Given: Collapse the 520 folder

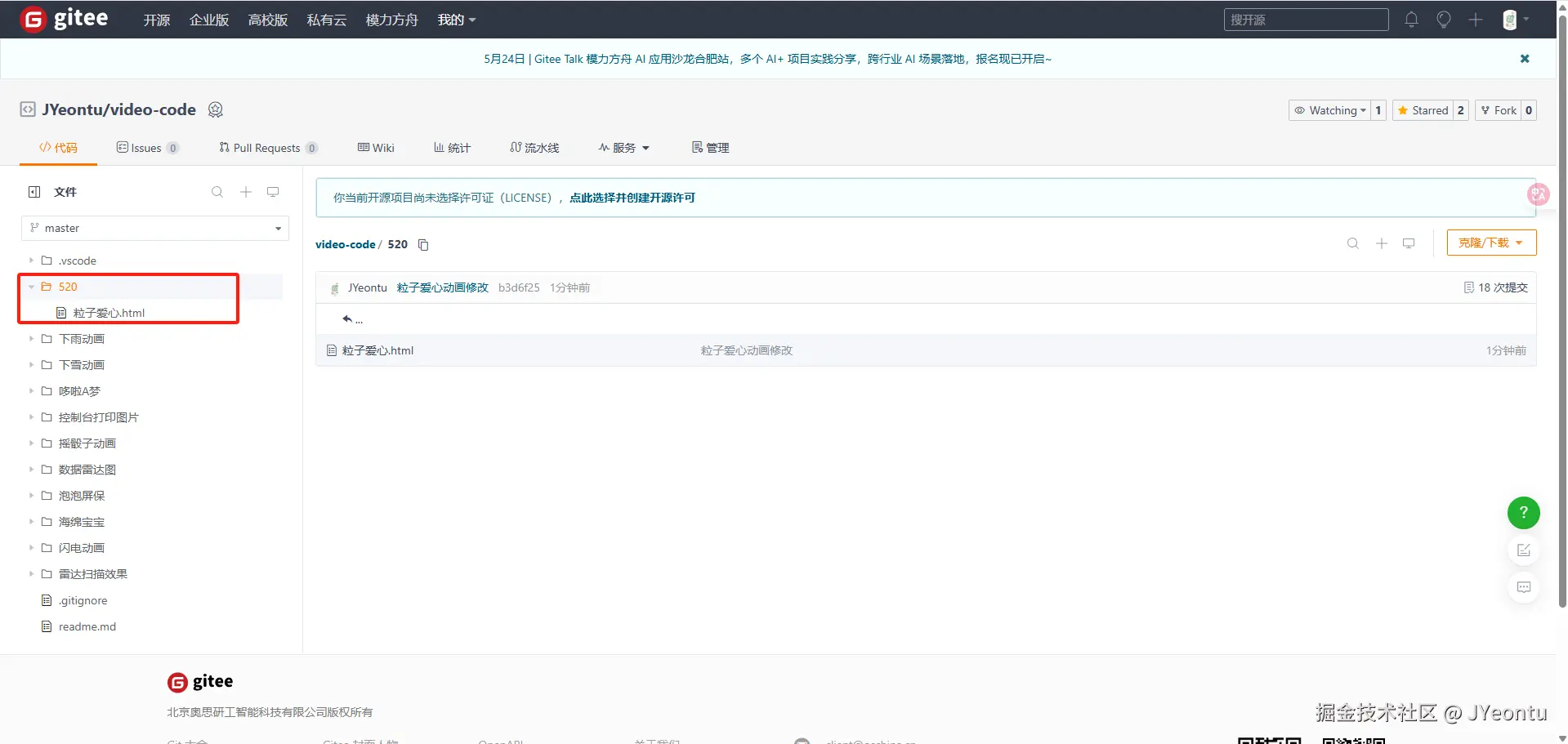Looking at the screenshot, I should pyautogui.click(x=31, y=287).
